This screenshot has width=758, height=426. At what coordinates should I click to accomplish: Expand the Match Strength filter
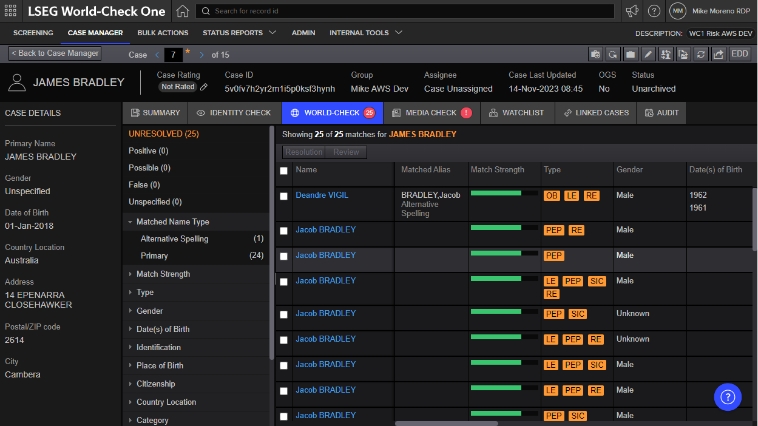click(162, 274)
